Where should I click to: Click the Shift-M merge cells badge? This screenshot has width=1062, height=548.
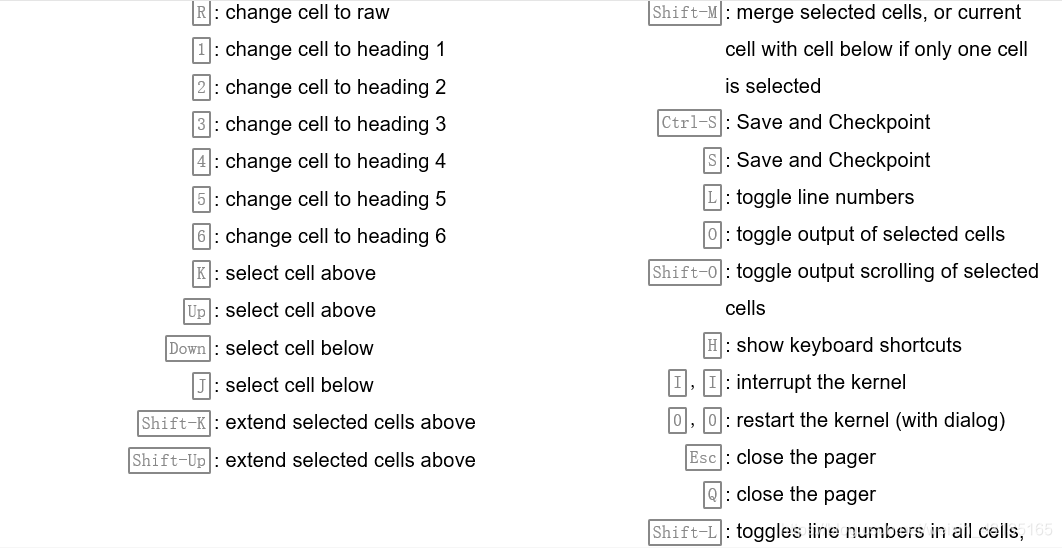pos(685,13)
